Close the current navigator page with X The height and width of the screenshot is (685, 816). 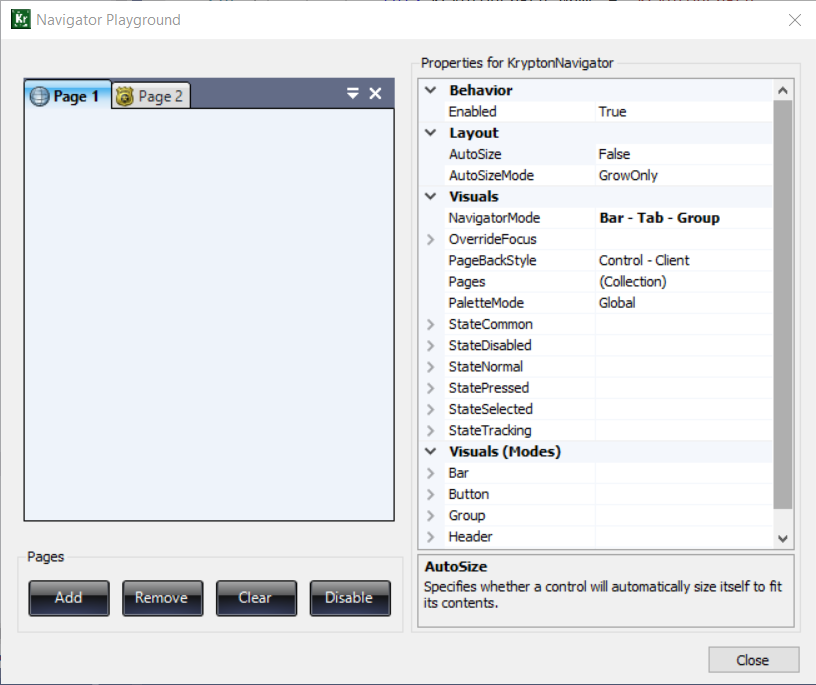point(375,94)
